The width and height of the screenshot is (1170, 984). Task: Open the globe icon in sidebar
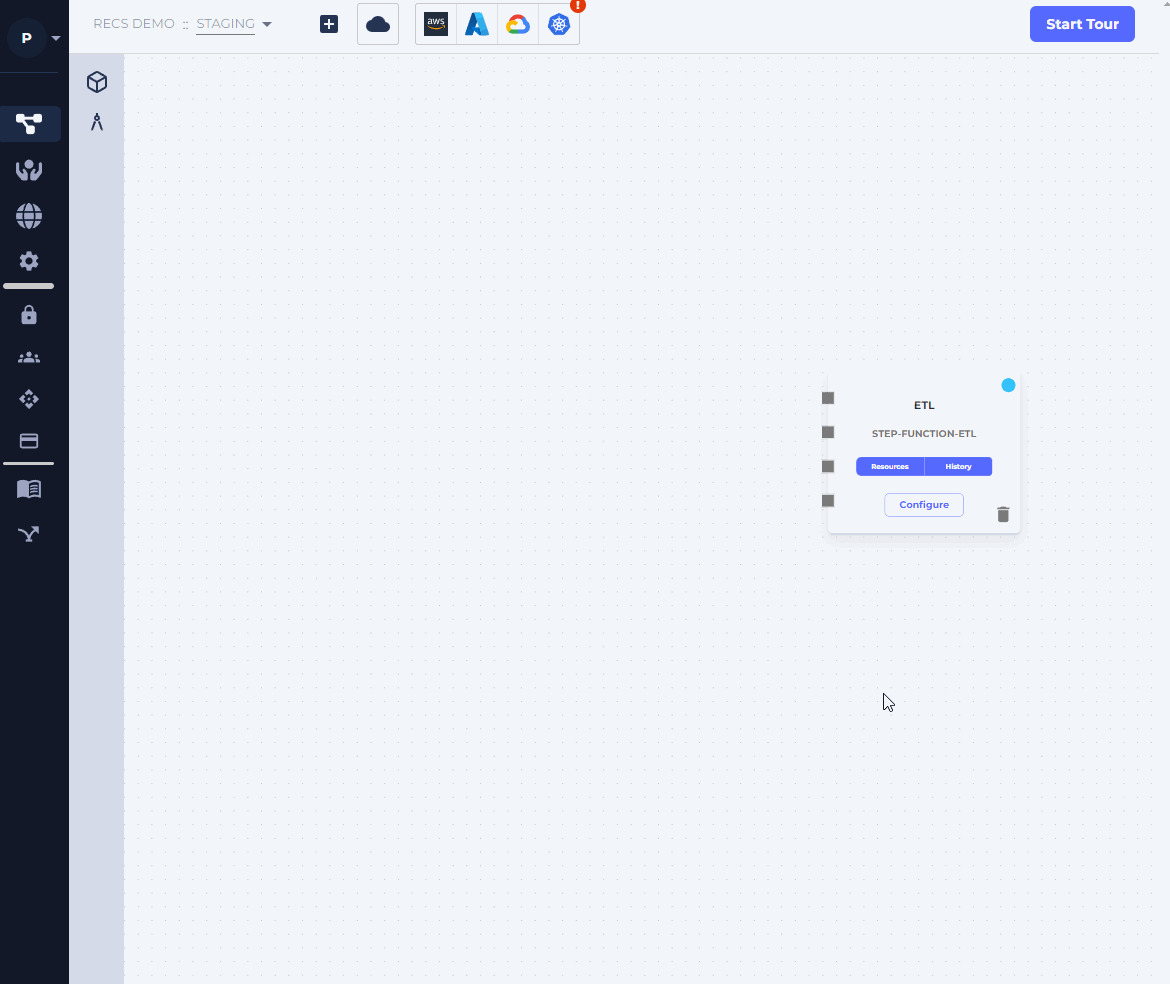pos(29,216)
